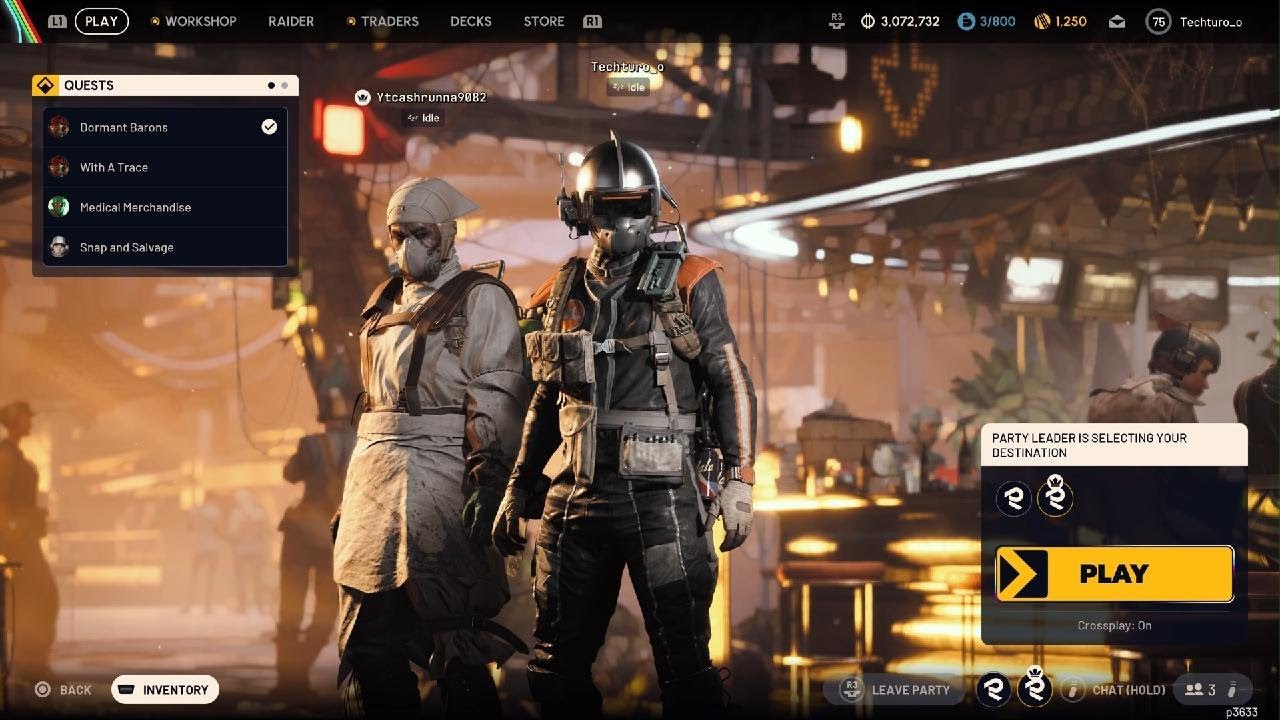Click the coin currency icon beside 3,072,732

click(x=868, y=21)
